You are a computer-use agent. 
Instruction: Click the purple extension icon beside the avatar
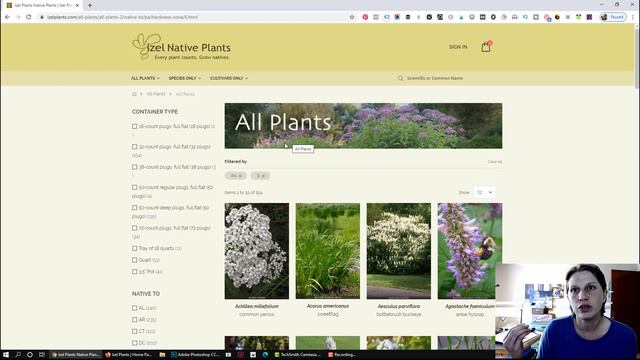[589, 17]
